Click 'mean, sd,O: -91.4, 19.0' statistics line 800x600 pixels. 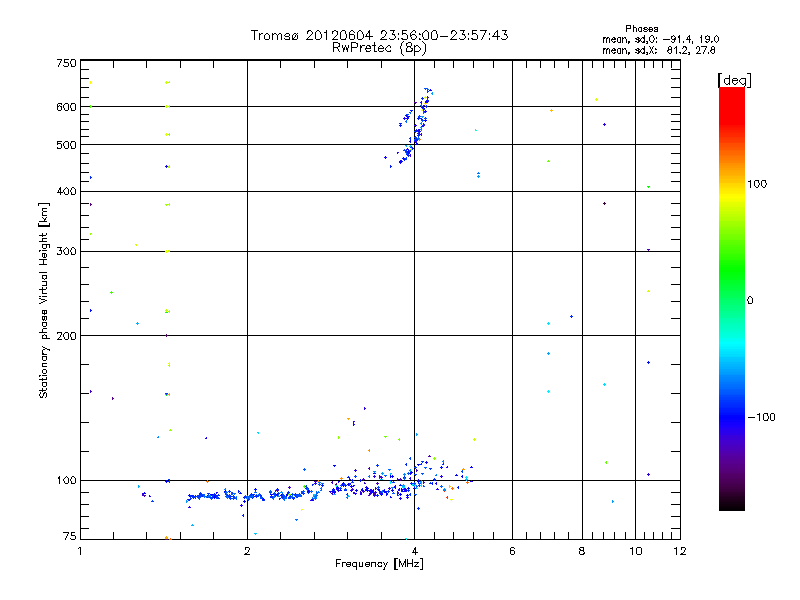point(660,39)
